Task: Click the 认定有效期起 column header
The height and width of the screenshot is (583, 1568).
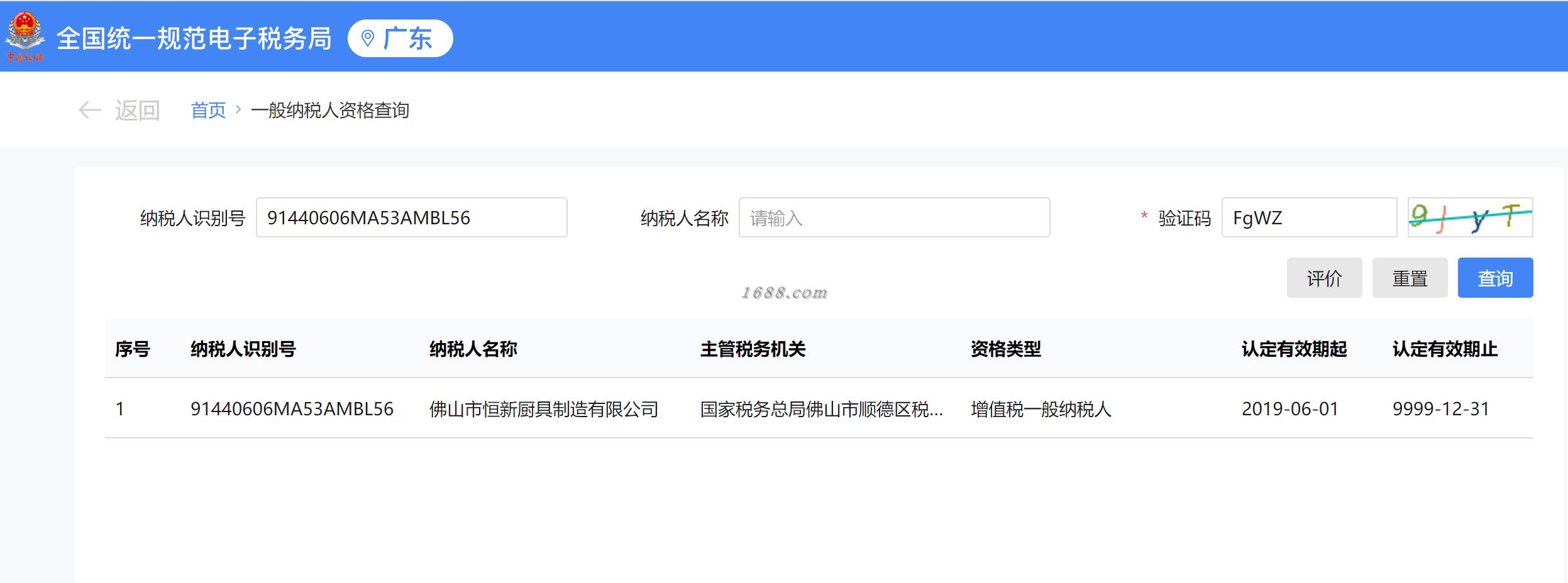Action: 1295,349
